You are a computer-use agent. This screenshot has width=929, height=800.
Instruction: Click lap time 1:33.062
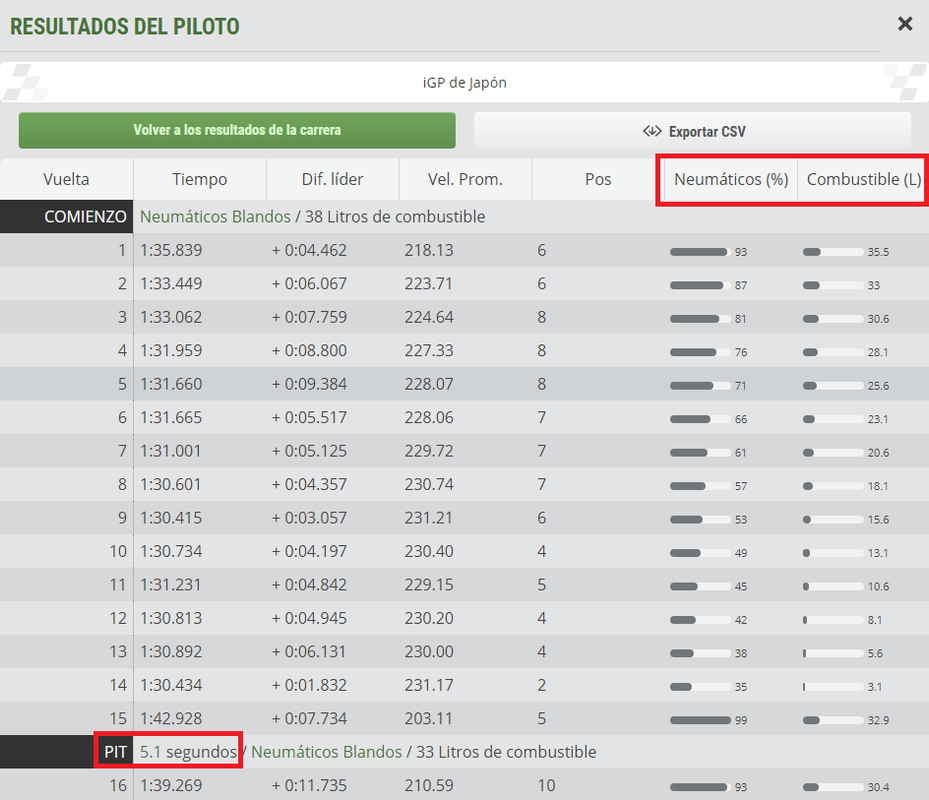pyautogui.click(x=171, y=317)
